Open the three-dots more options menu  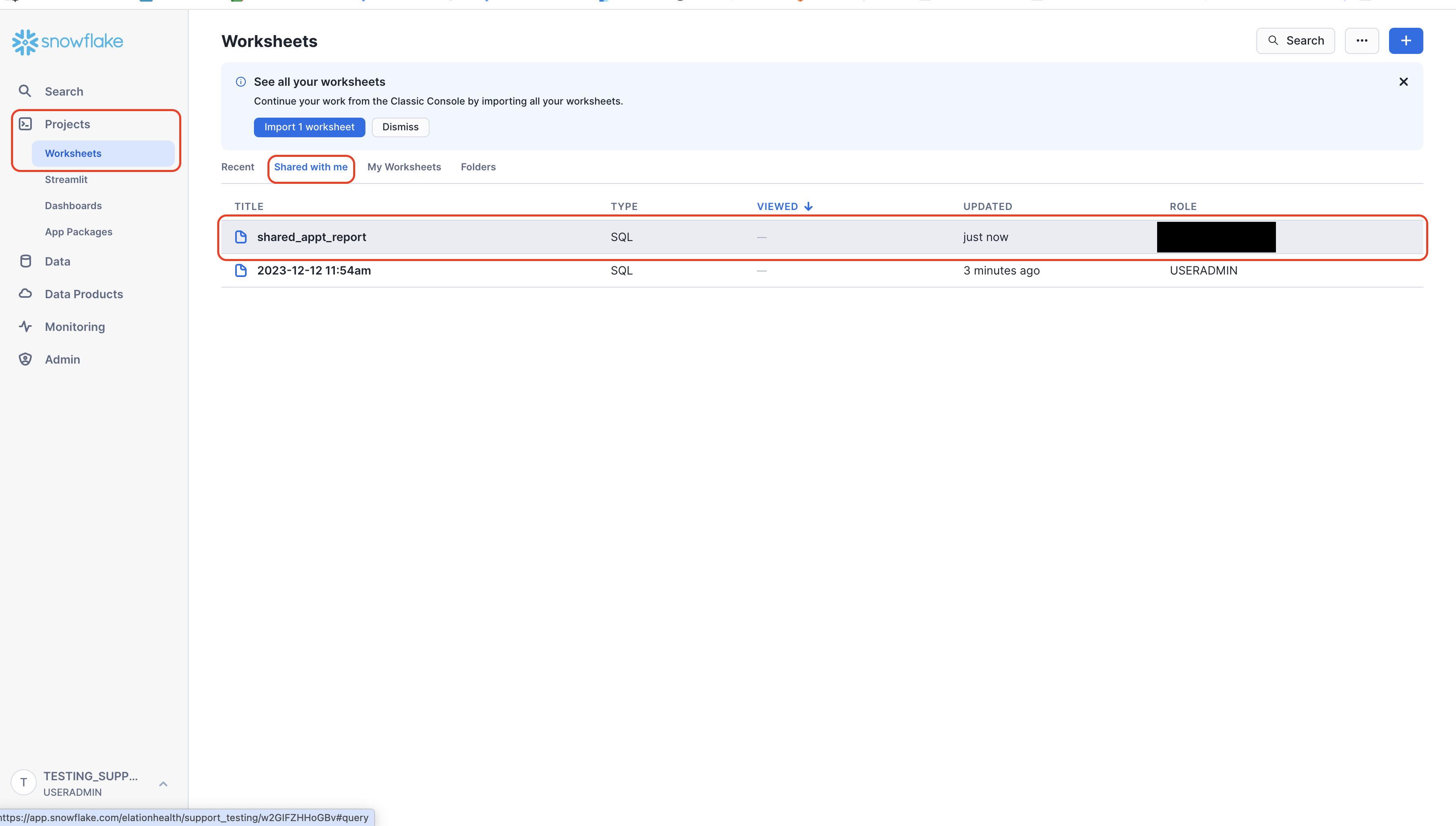pos(1361,41)
